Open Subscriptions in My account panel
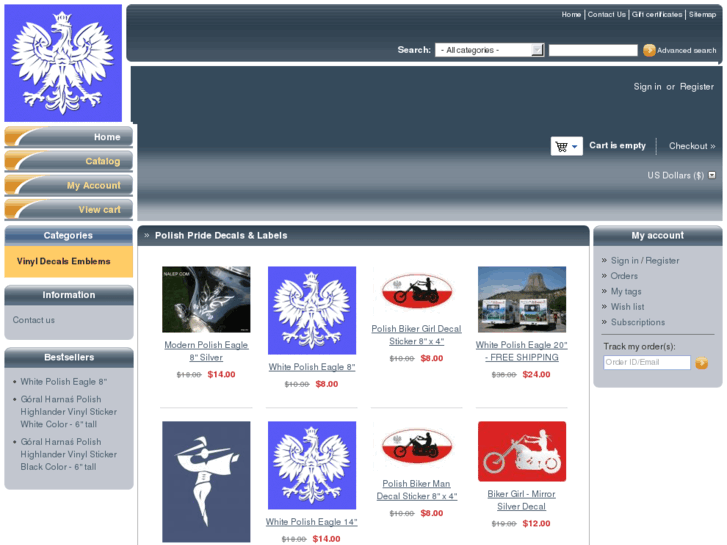Image resolution: width=727 pixels, height=545 pixels. (x=638, y=322)
